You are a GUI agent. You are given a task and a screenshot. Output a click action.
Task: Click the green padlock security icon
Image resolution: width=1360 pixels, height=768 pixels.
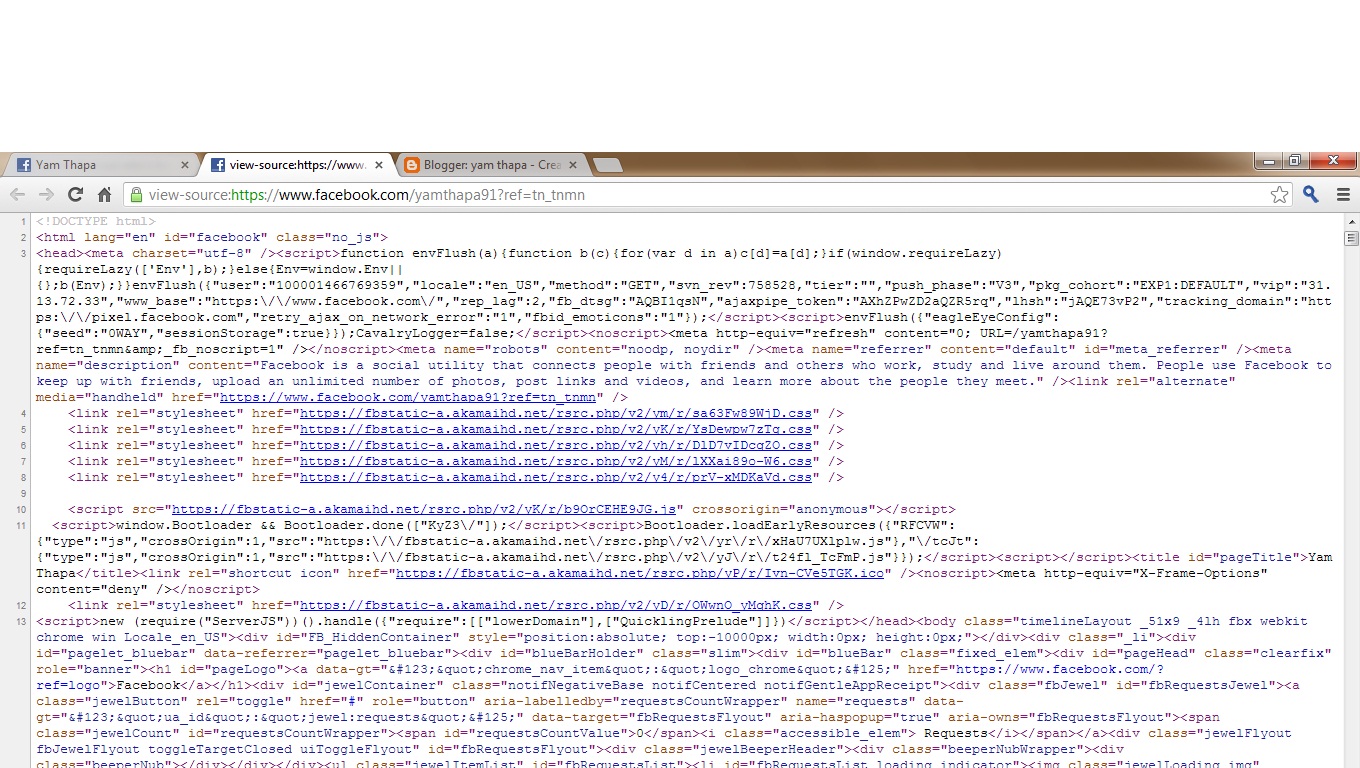(136, 195)
